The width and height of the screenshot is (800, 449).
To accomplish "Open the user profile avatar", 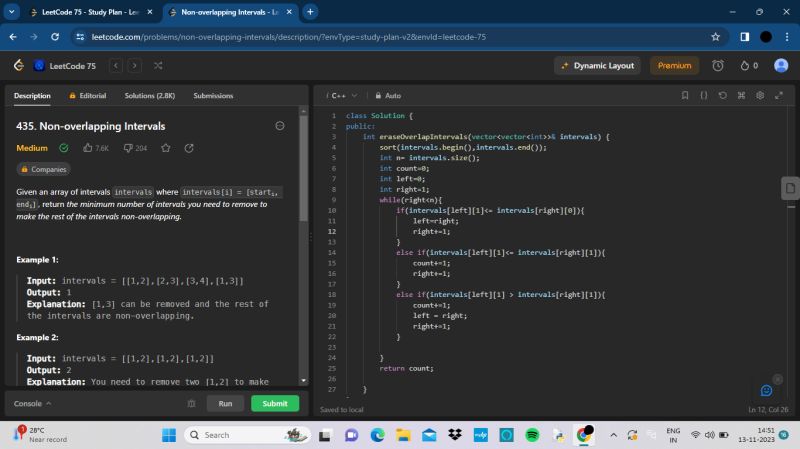I will coord(781,65).
